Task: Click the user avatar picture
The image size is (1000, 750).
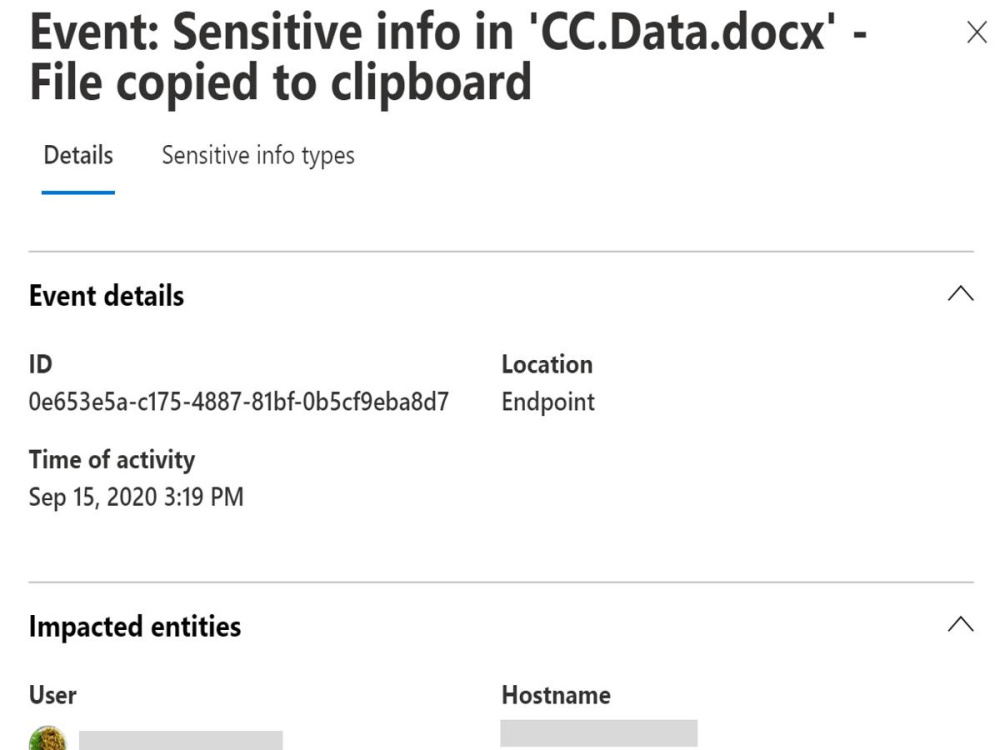Action: pyautogui.click(x=48, y=739)
